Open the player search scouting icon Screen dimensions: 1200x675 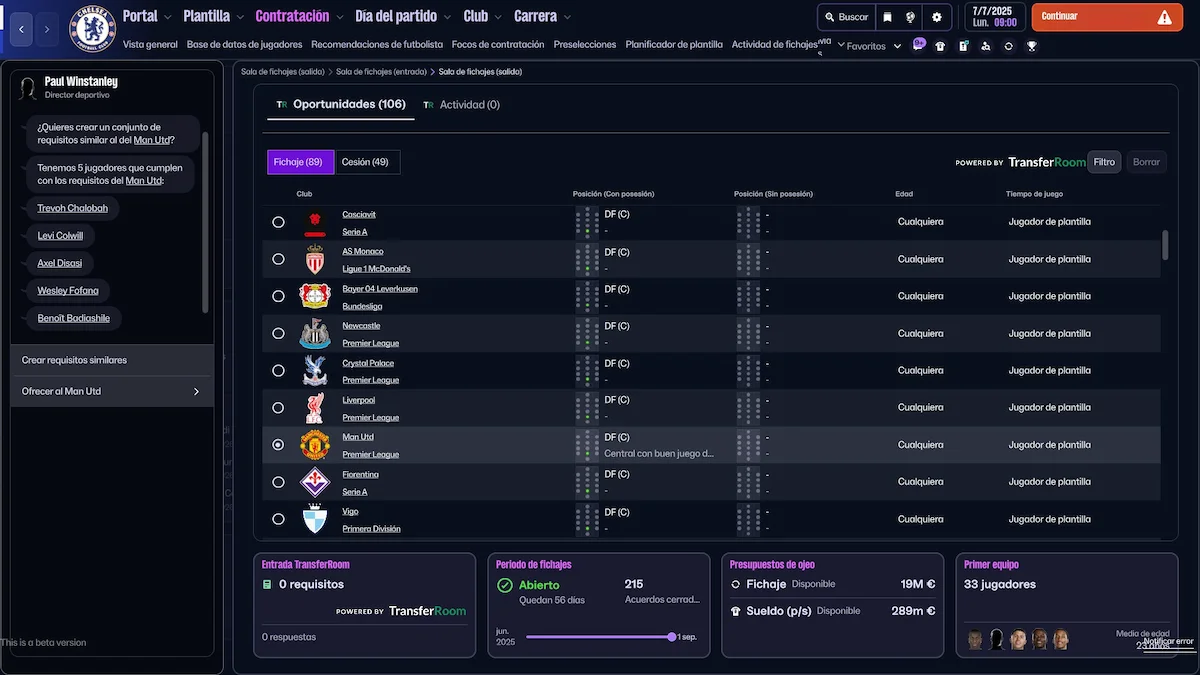pyautogui.click(x=986, y=46)
